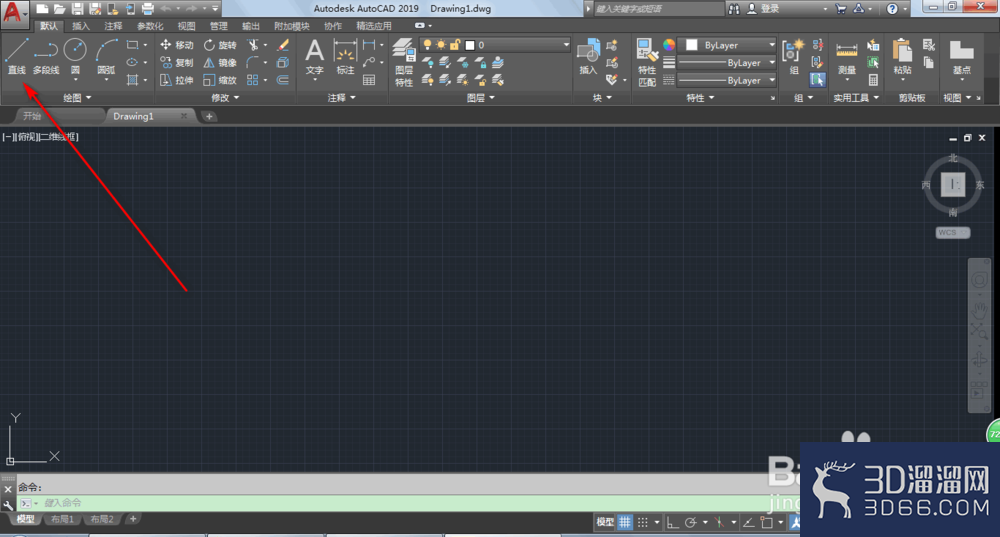Click the 镜像 mirror tool

coord(220,63)
